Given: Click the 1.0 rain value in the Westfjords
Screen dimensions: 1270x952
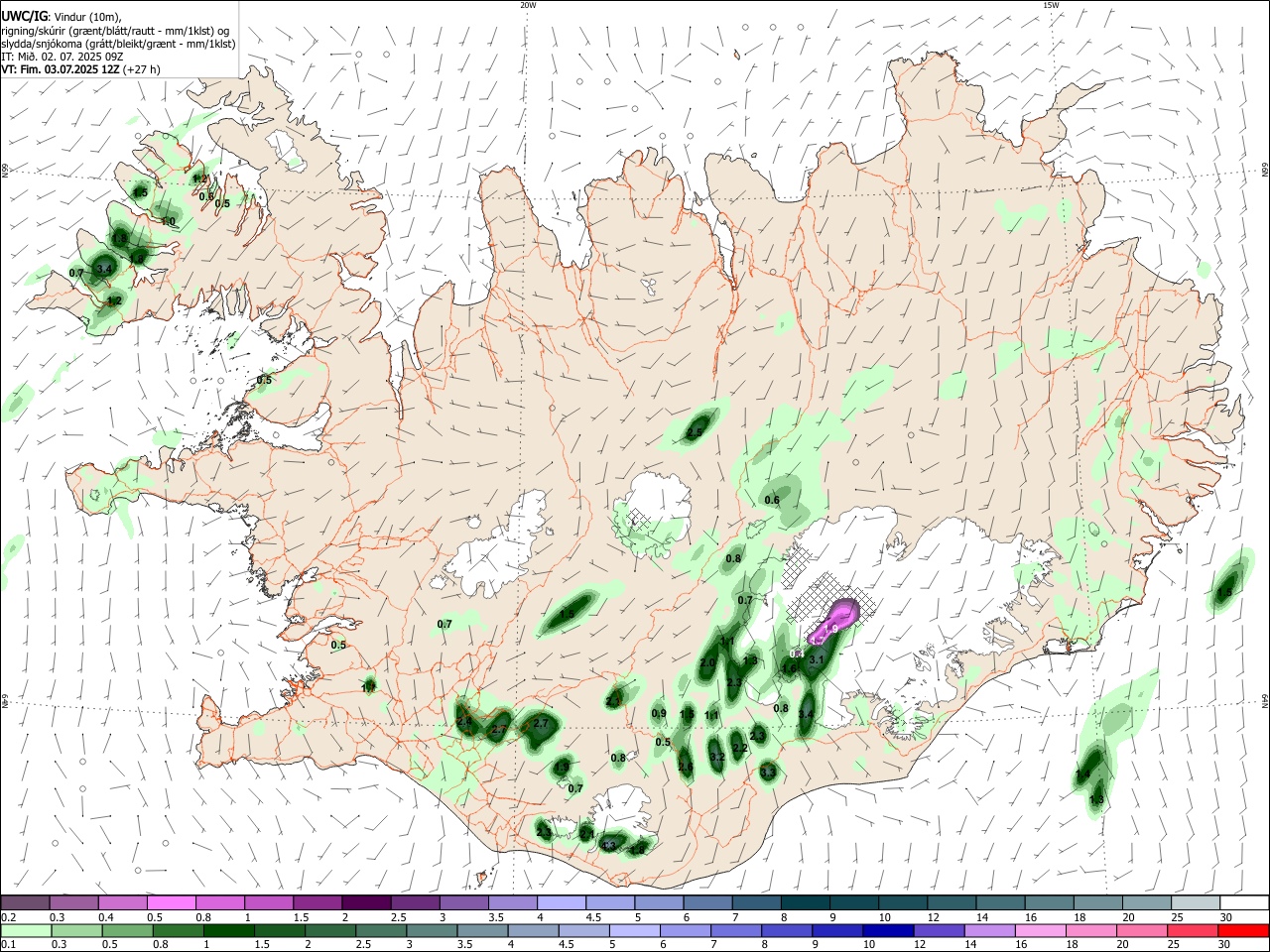Looking at the screenshot, I should tap(169, 221).
